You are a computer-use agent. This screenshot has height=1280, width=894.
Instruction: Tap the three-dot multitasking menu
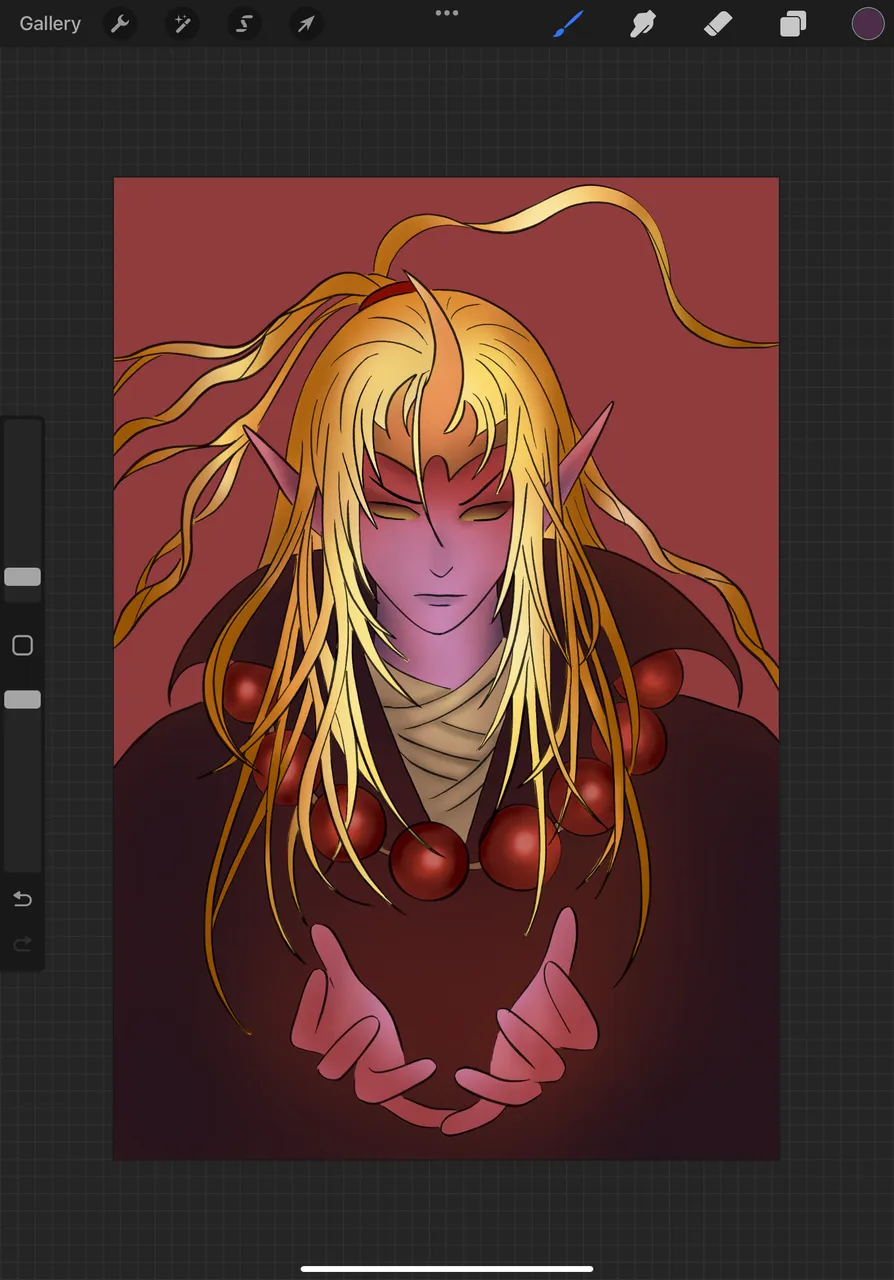[447, 13]
